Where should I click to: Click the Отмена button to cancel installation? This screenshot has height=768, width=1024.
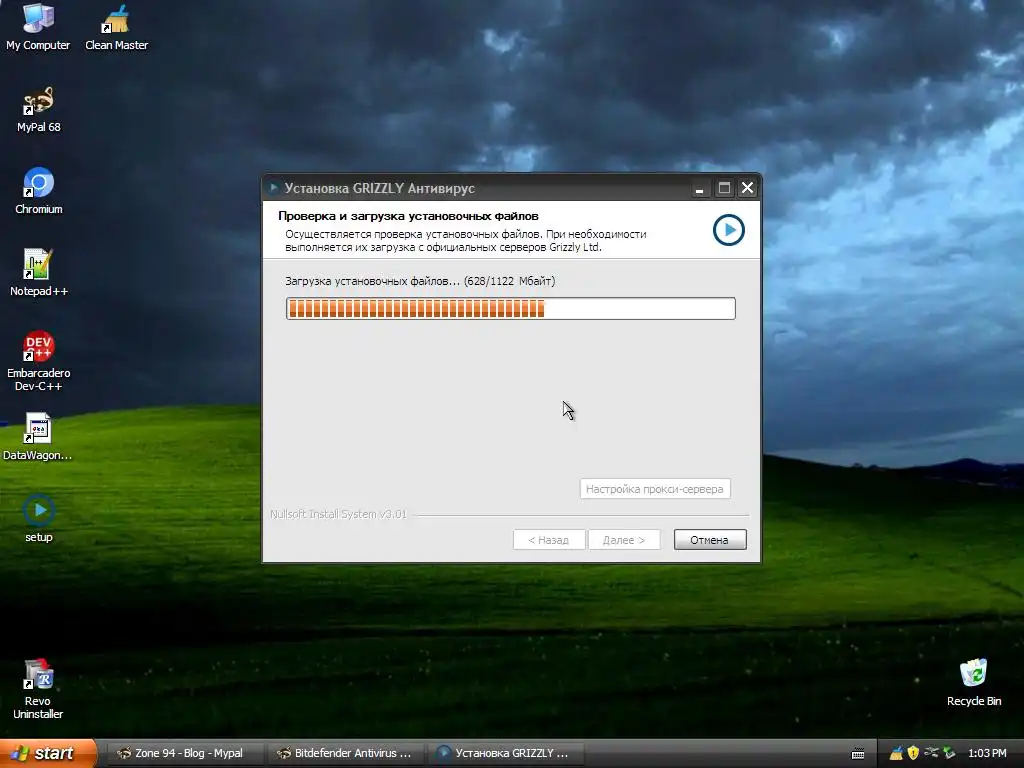click(x=710, y=539)
